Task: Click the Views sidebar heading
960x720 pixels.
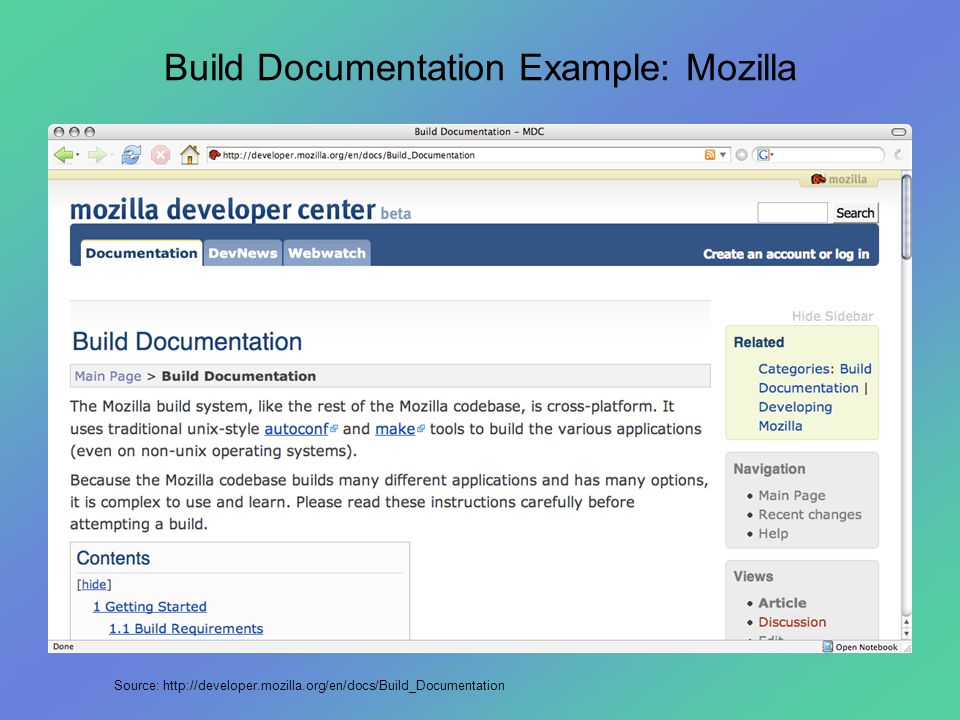Action: point(753,576)
